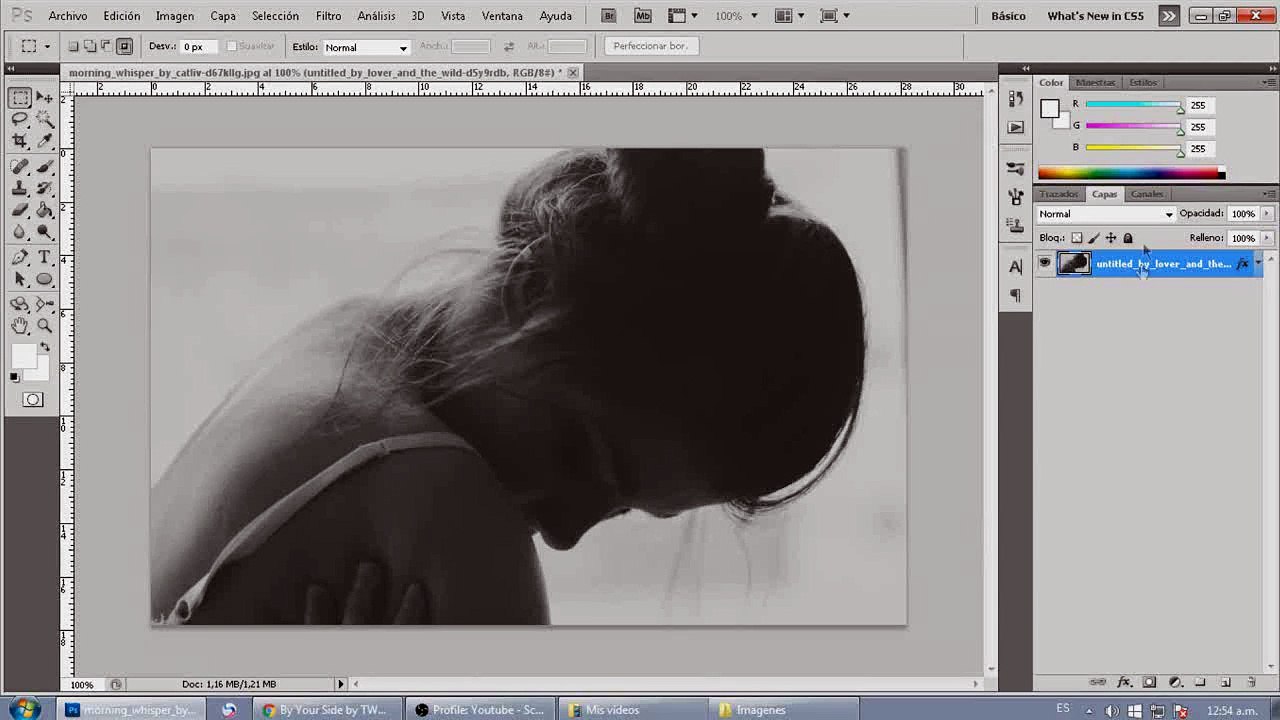Screen dimensions: 1280x720
Task: Select the Eyedropper tool
Action: [x=45, y=141]
